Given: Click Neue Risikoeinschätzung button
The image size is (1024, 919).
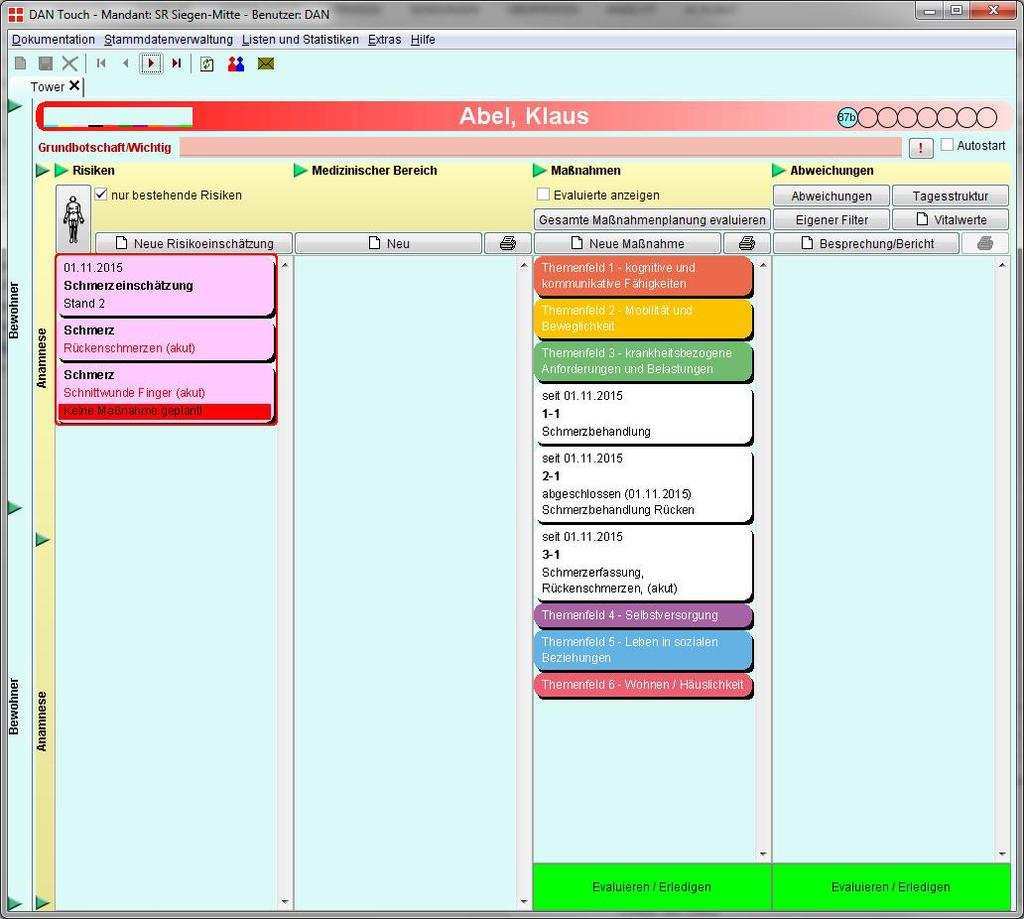Looking at the screenshot, I should [194, 243].
